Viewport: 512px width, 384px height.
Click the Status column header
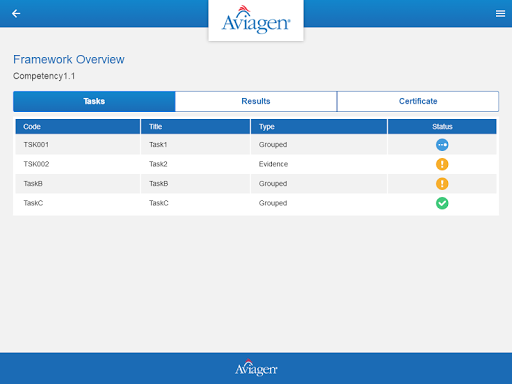(x=442, y=127)
